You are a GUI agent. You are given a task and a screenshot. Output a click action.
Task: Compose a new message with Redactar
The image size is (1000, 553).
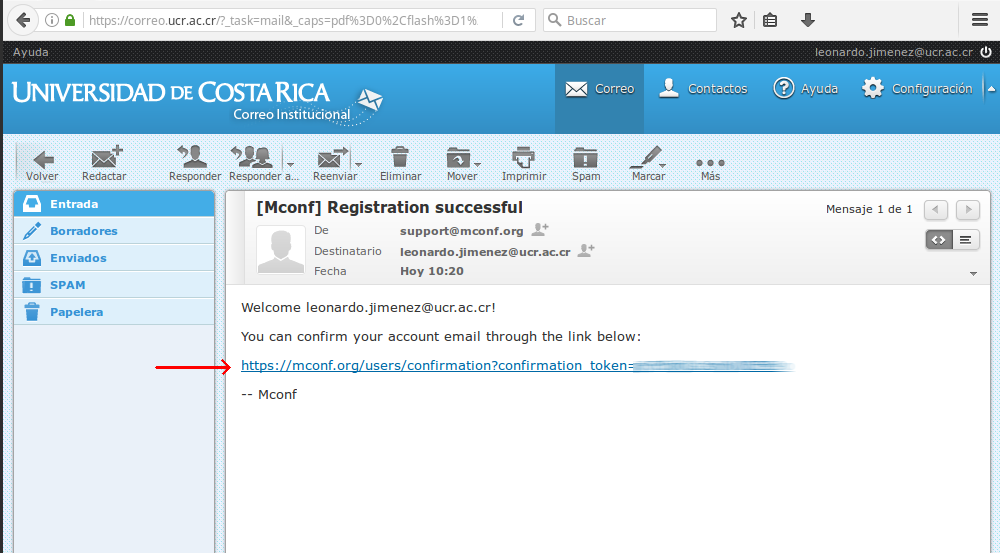click(105, 160)
